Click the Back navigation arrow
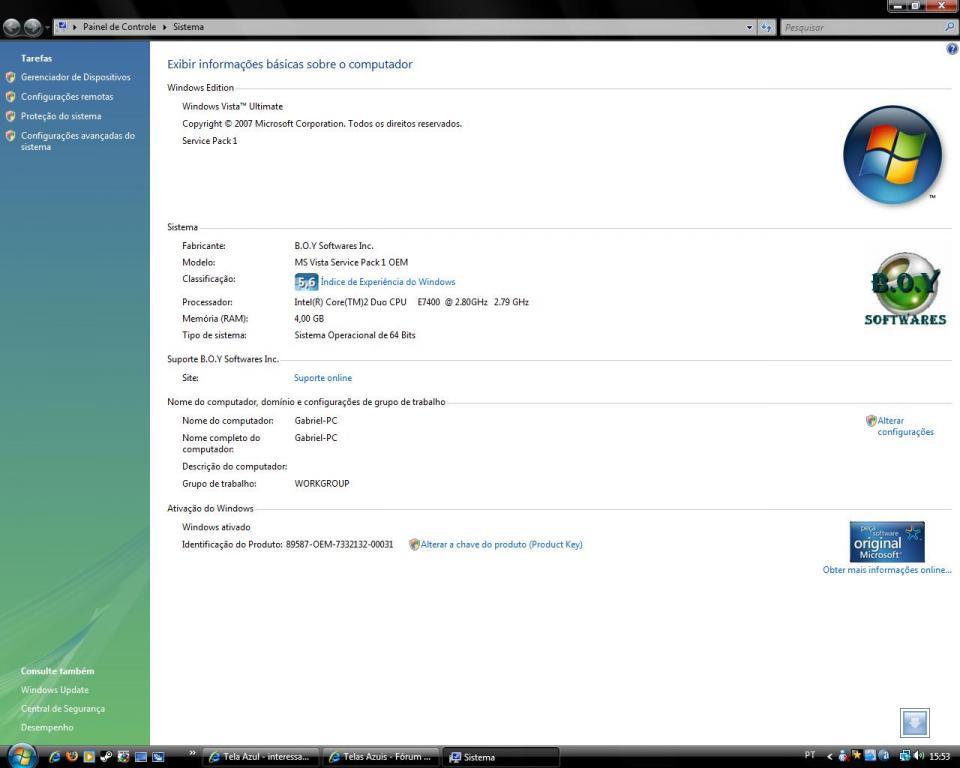The image size is (960, 768). pos(13,27)
